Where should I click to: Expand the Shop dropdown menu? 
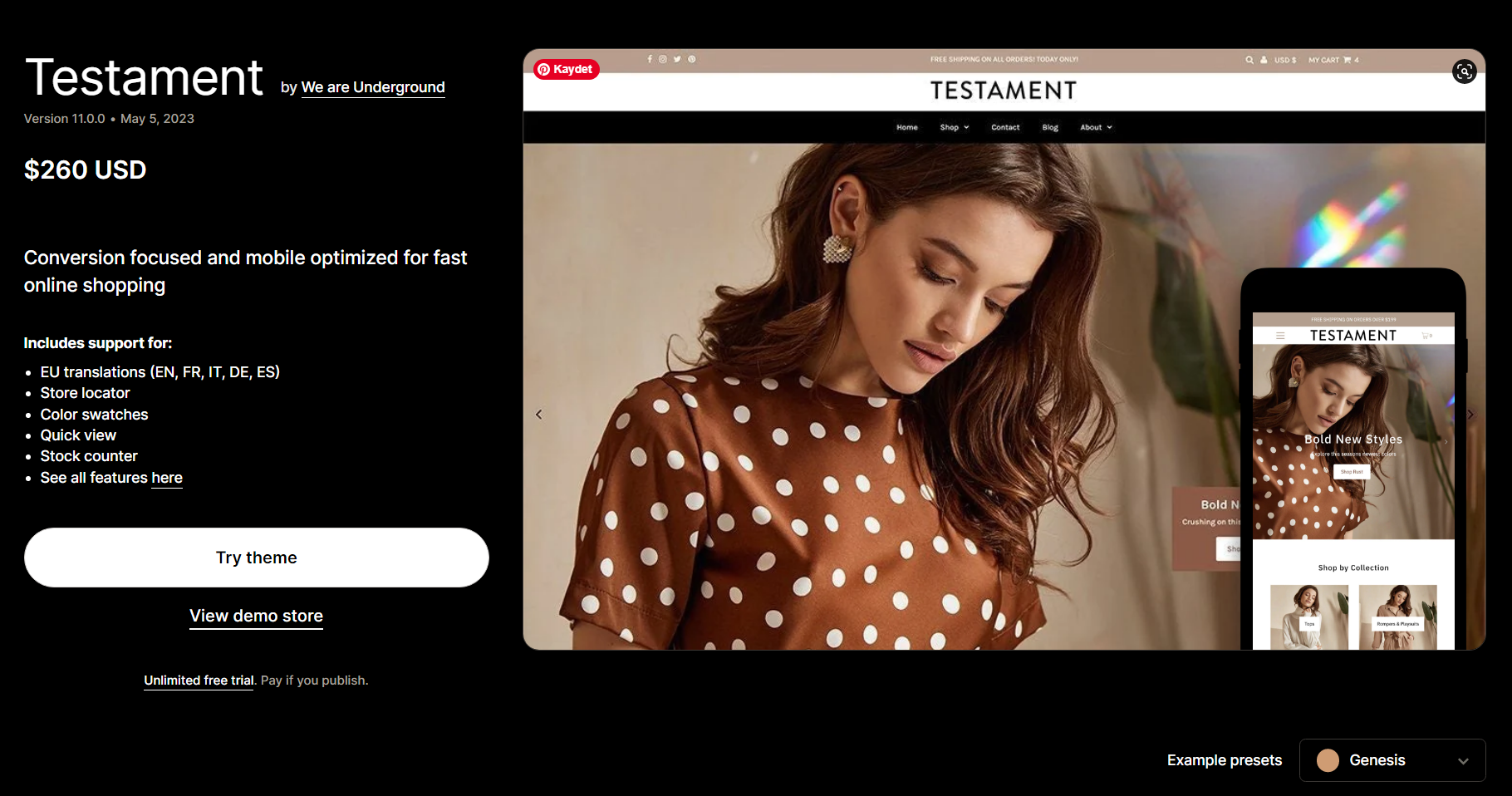point(953,127)
